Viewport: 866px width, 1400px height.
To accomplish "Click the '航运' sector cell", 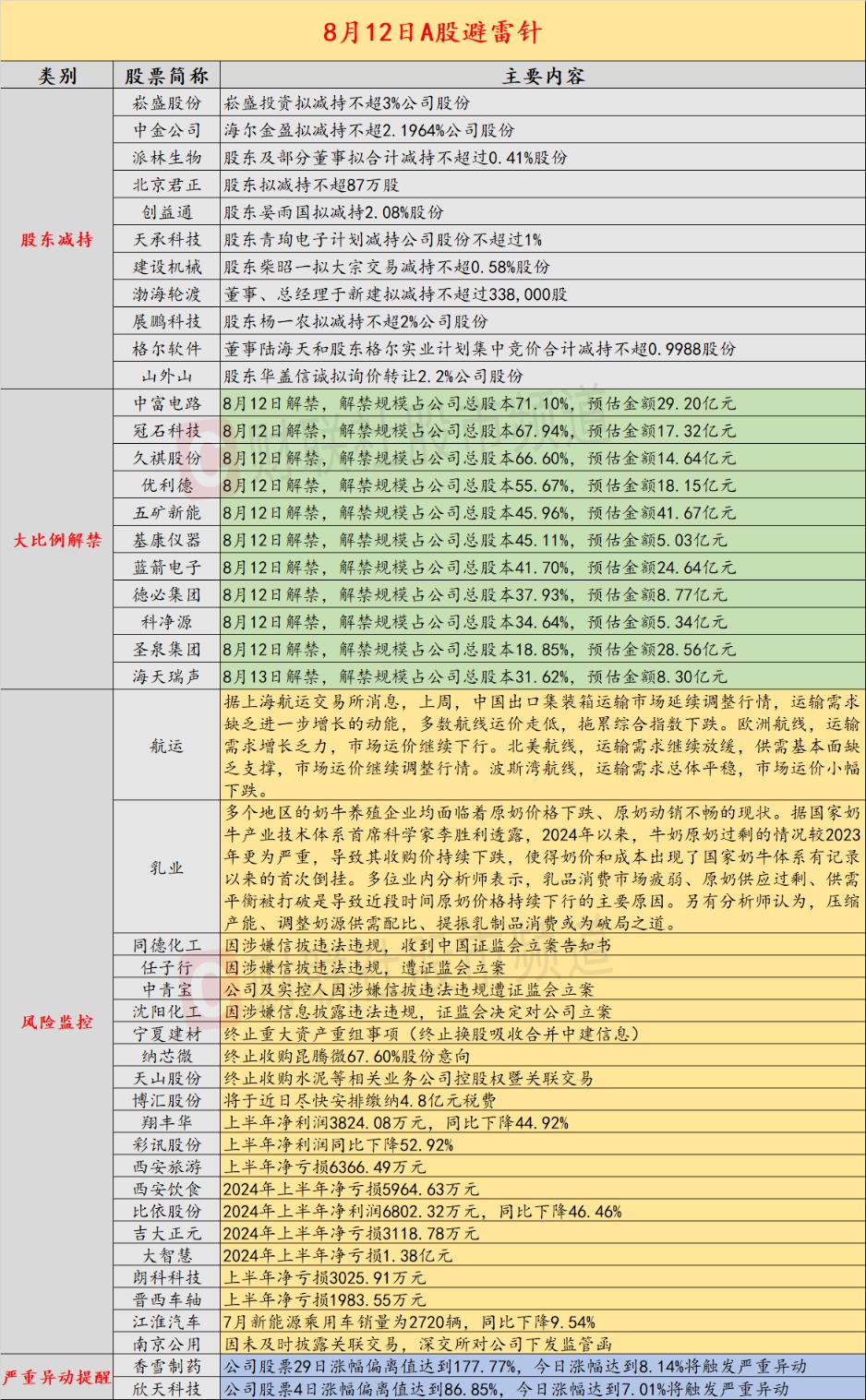I will point(166,746).
